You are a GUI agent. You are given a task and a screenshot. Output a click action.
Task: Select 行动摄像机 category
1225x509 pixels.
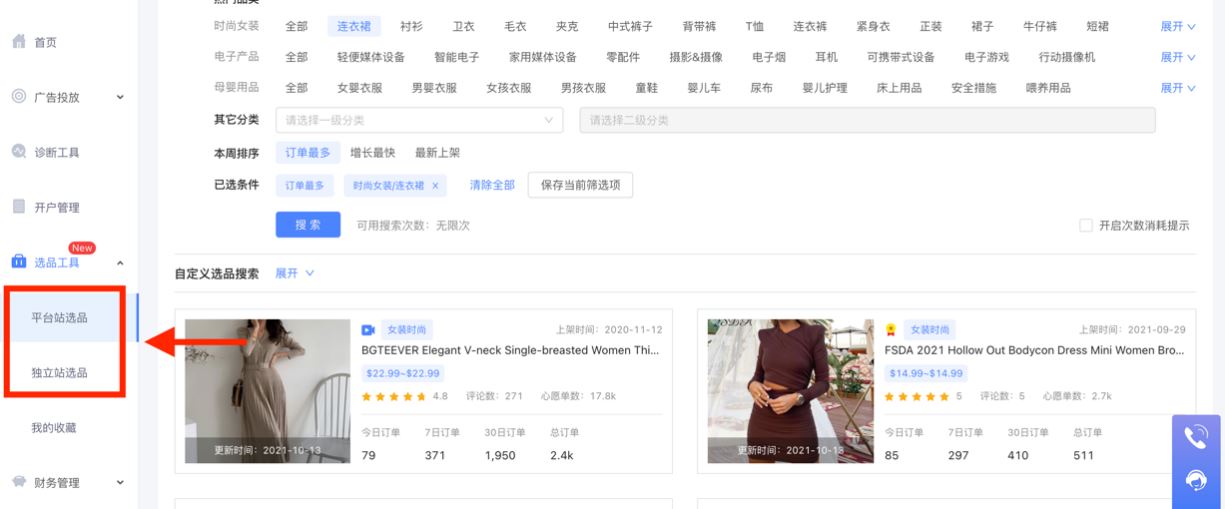[1067, 57]
